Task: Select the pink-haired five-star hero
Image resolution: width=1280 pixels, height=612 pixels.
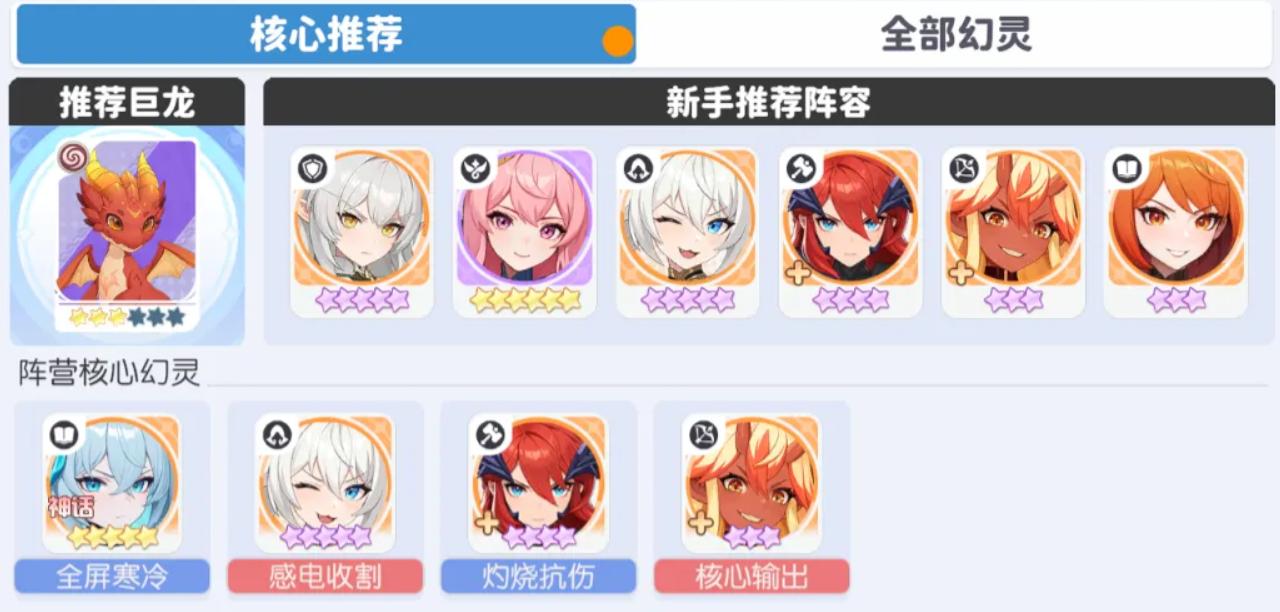Action: [525, 232]
